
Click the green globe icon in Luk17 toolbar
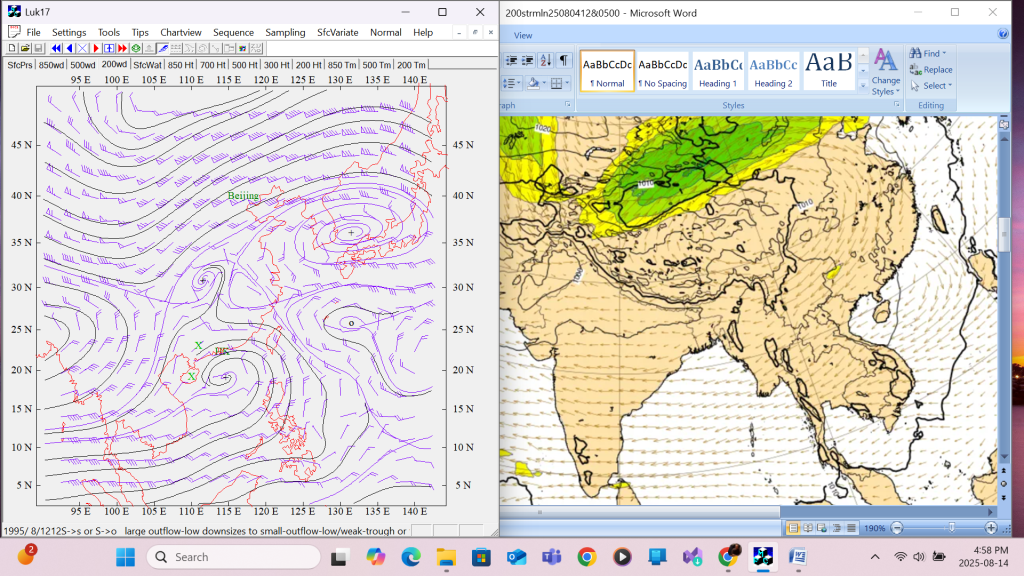coord(135,48)
